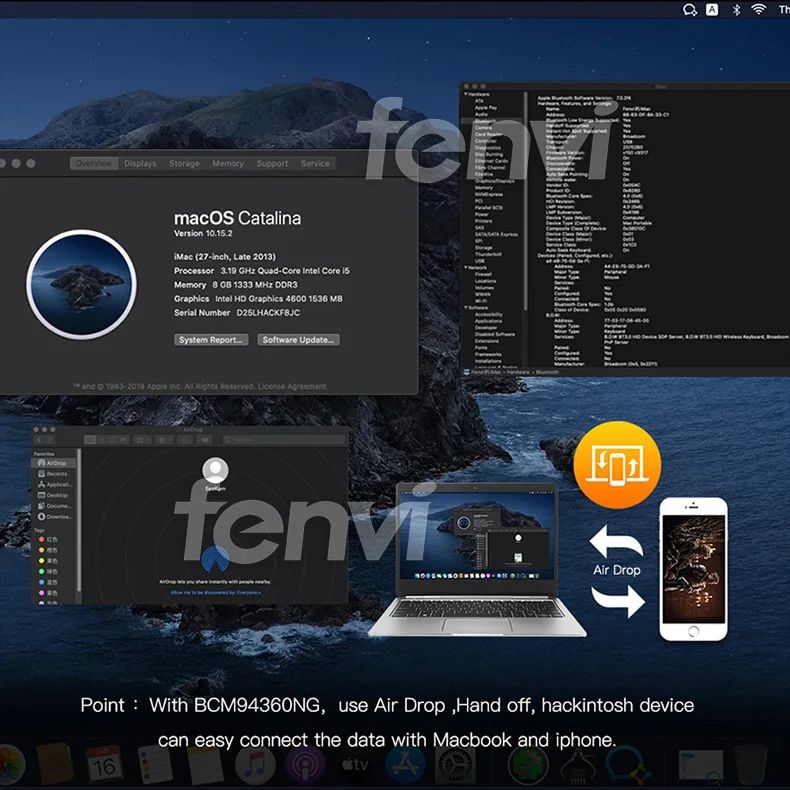Launch Apple TV app from dock

point(355,765)
